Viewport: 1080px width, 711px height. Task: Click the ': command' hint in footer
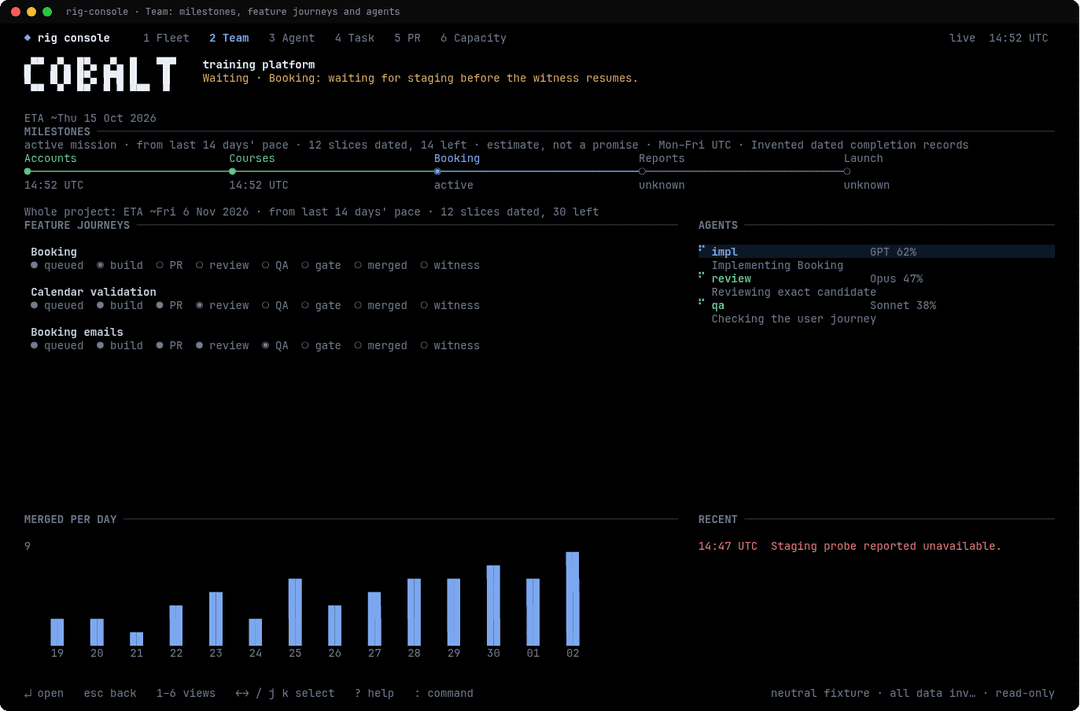coord(444,694)
